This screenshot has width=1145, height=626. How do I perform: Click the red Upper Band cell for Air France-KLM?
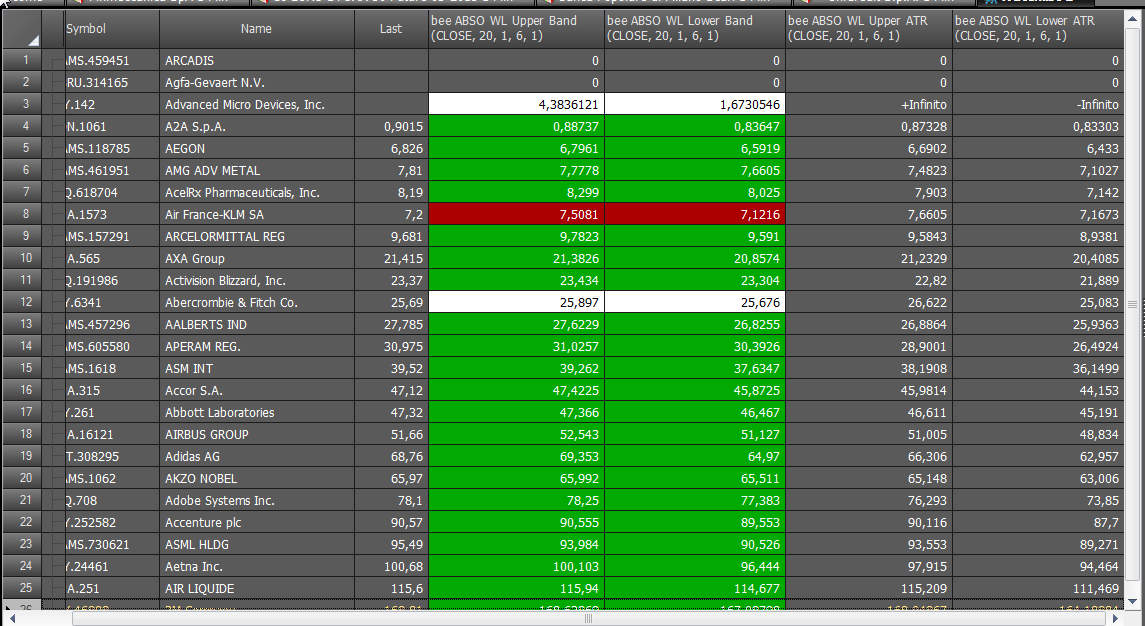(x=516, y=214)
